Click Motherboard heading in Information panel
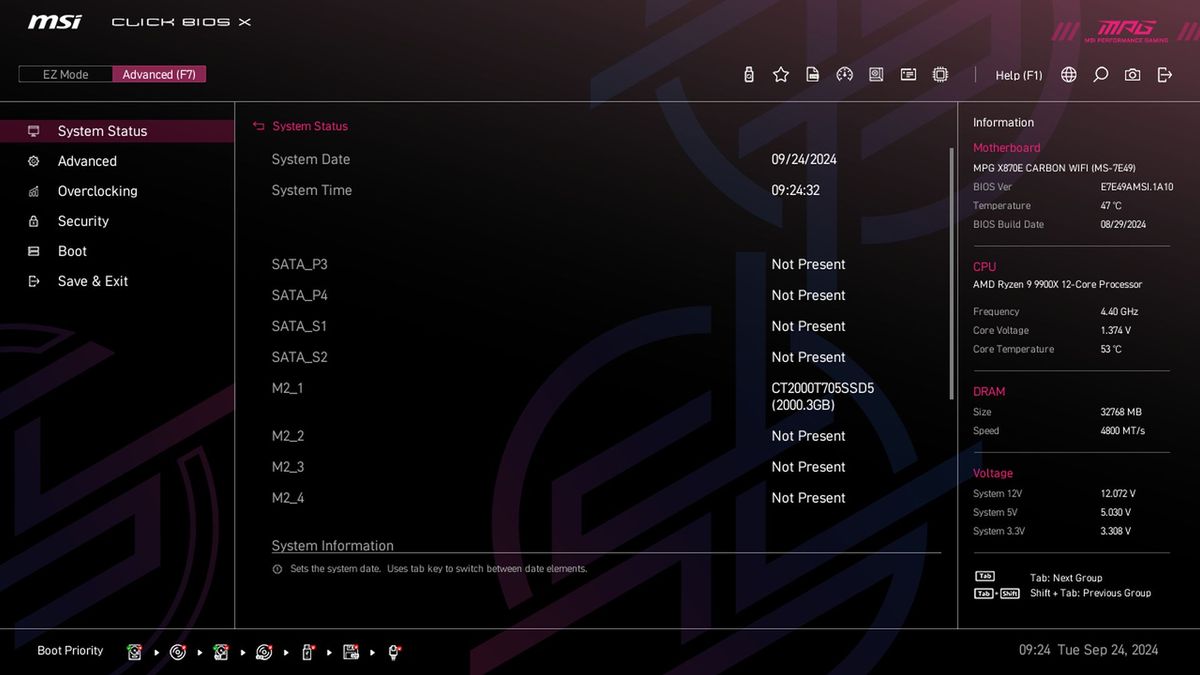This screenshot has height=675, width=1200. 1007,148
